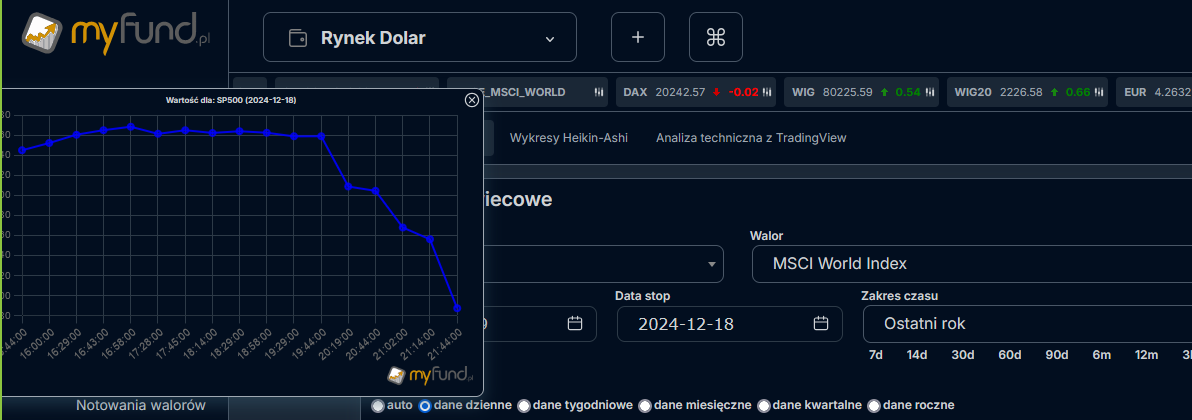Expand the Rynek Dolar portfolio dropdown
The height and width of the screenshot is (420, 1192).
coord(420,38)
